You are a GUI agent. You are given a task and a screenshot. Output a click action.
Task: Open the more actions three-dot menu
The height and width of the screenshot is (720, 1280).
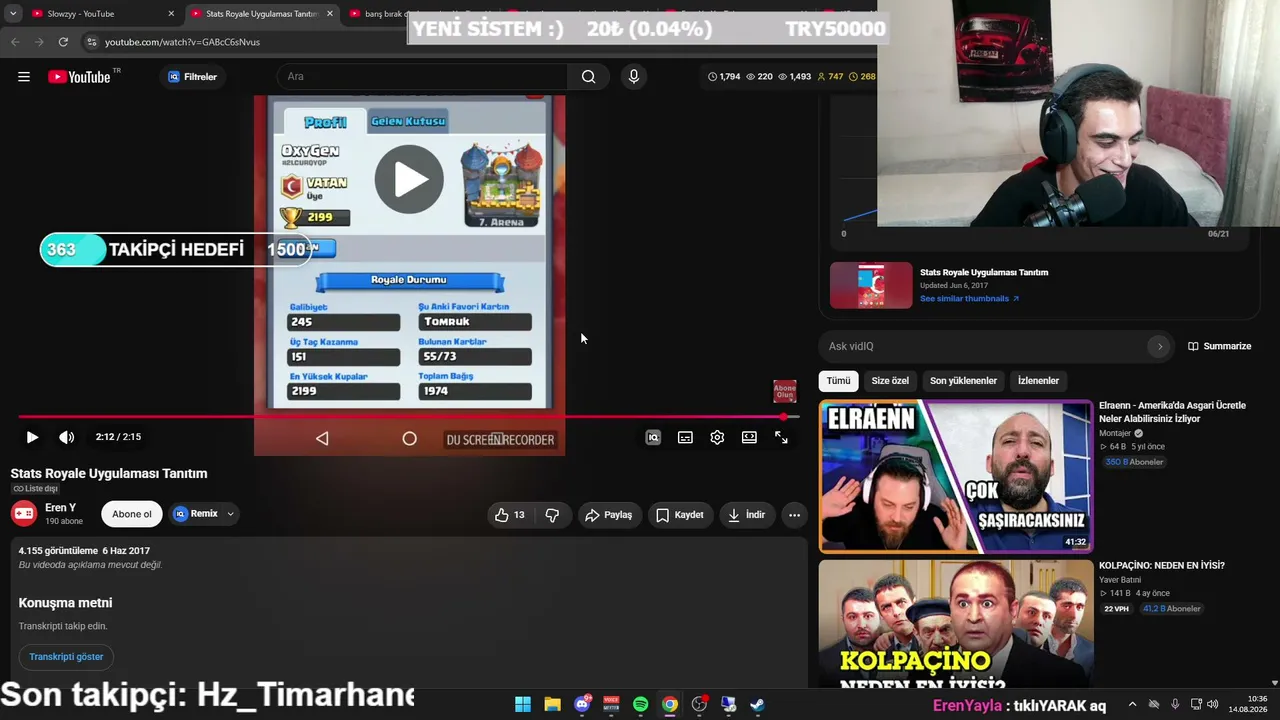(794, 515)
